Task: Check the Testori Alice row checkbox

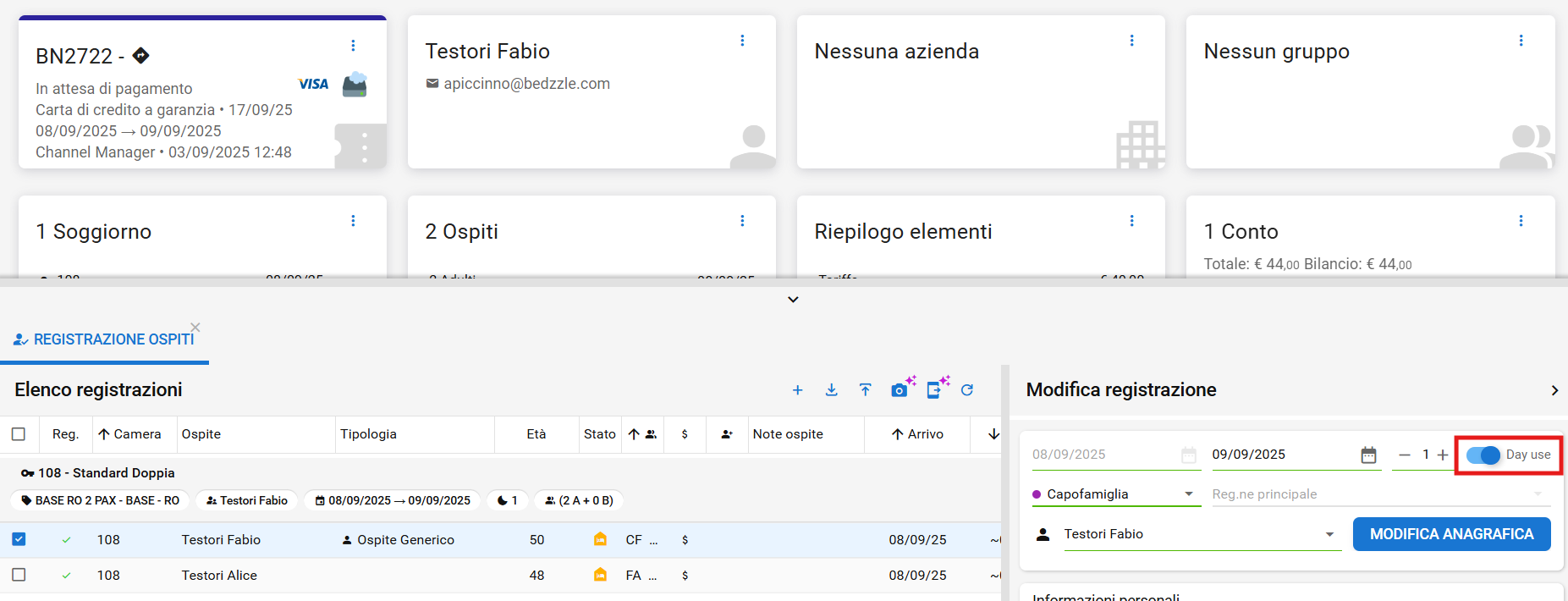Action: click(19, 575)
